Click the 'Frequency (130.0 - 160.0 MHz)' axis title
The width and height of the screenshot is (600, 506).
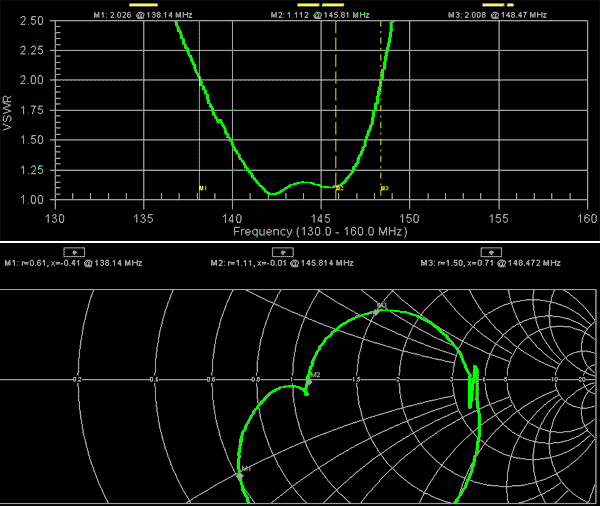(x=320, y=232)
